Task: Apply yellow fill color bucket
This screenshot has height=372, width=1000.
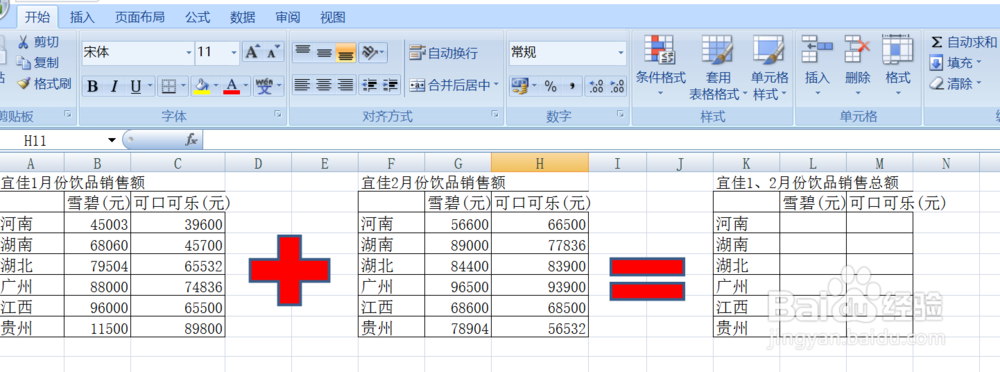Action: (x=202, y=86)
